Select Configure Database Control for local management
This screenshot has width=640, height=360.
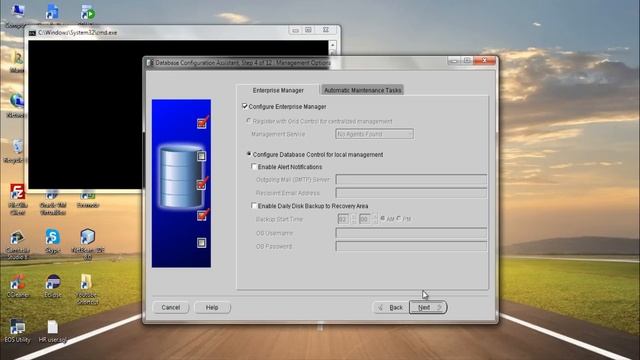[249, 154]
